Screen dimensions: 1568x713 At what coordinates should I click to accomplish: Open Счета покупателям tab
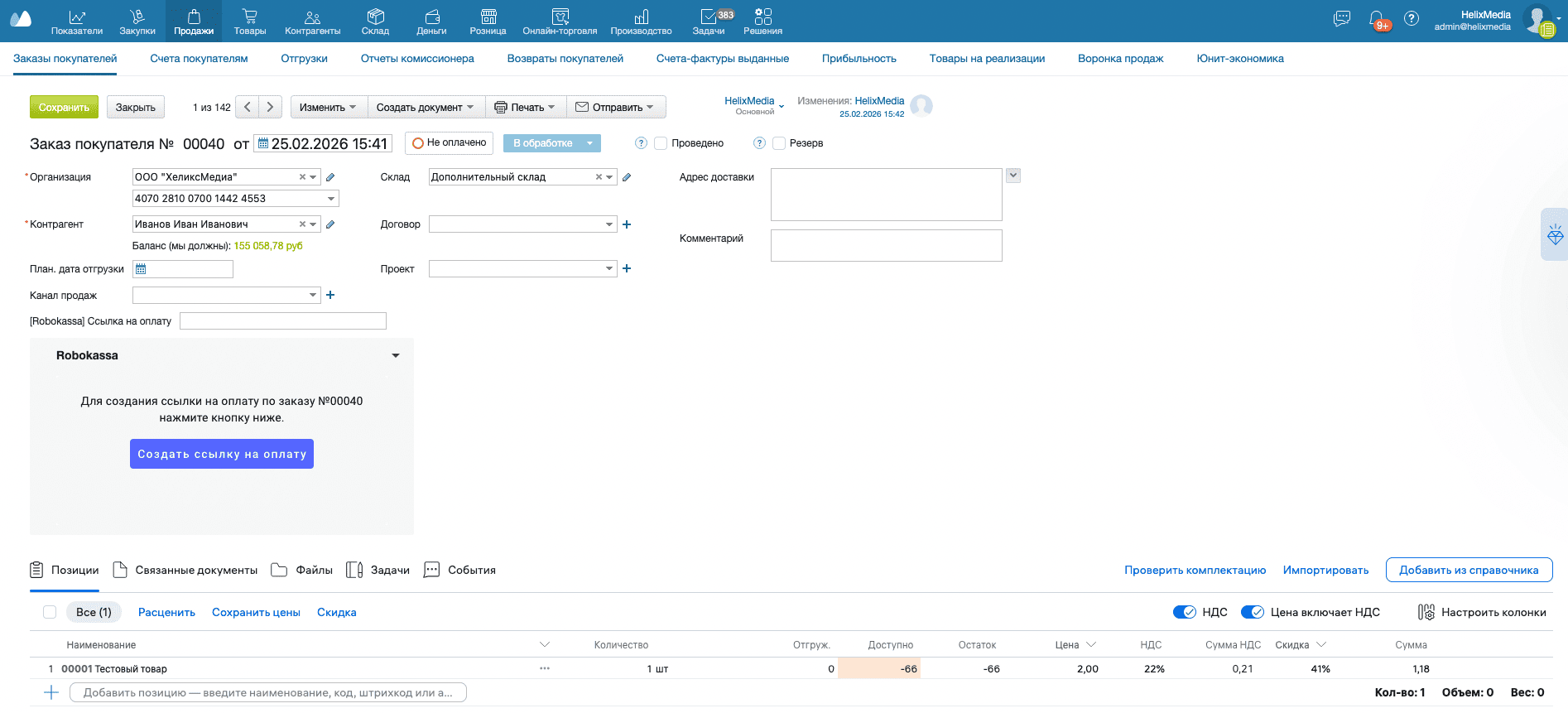199,59
